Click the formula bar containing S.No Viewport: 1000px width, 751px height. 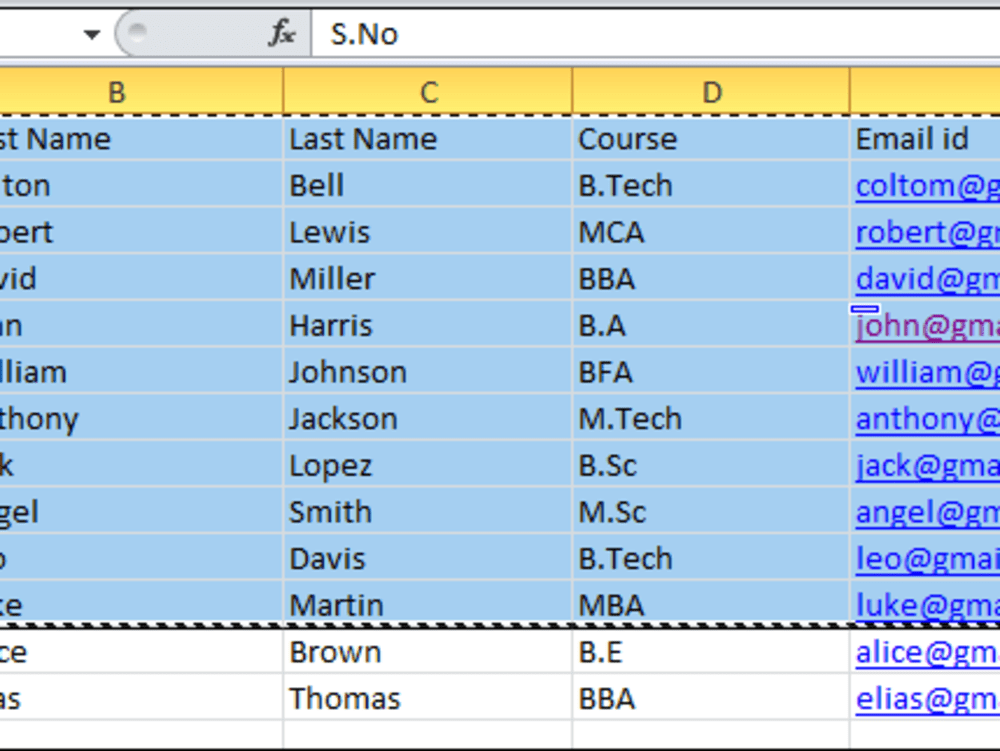(x=656, y=34)
